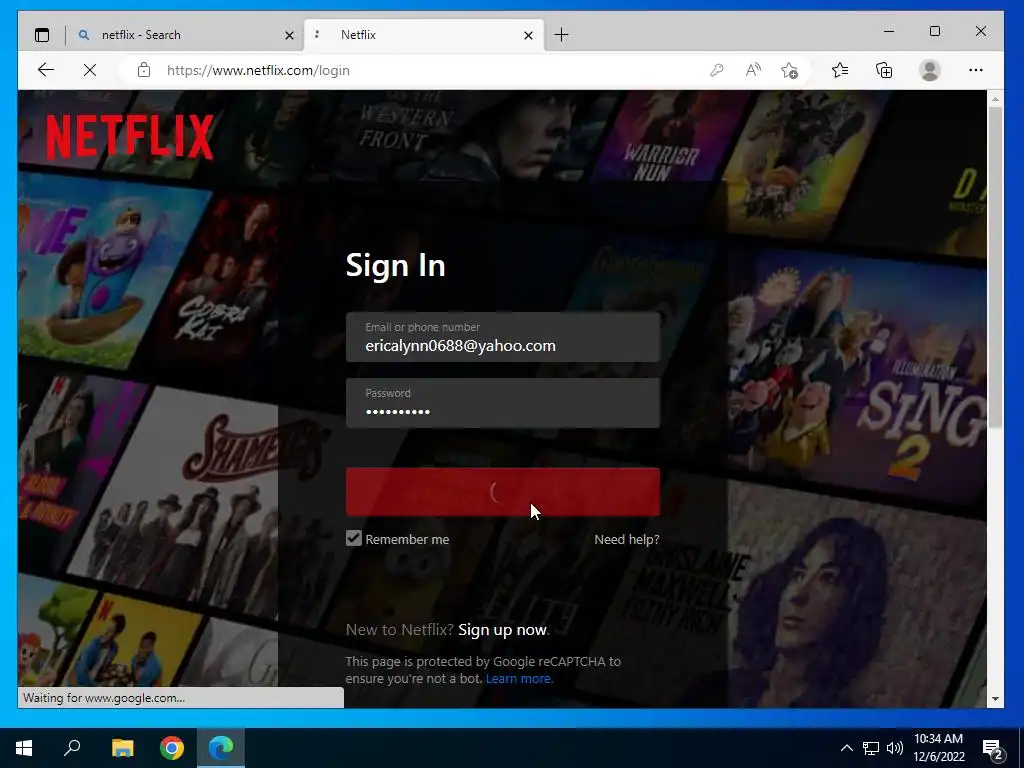Click the Password field
The image size is (1024, 768).
503,403
